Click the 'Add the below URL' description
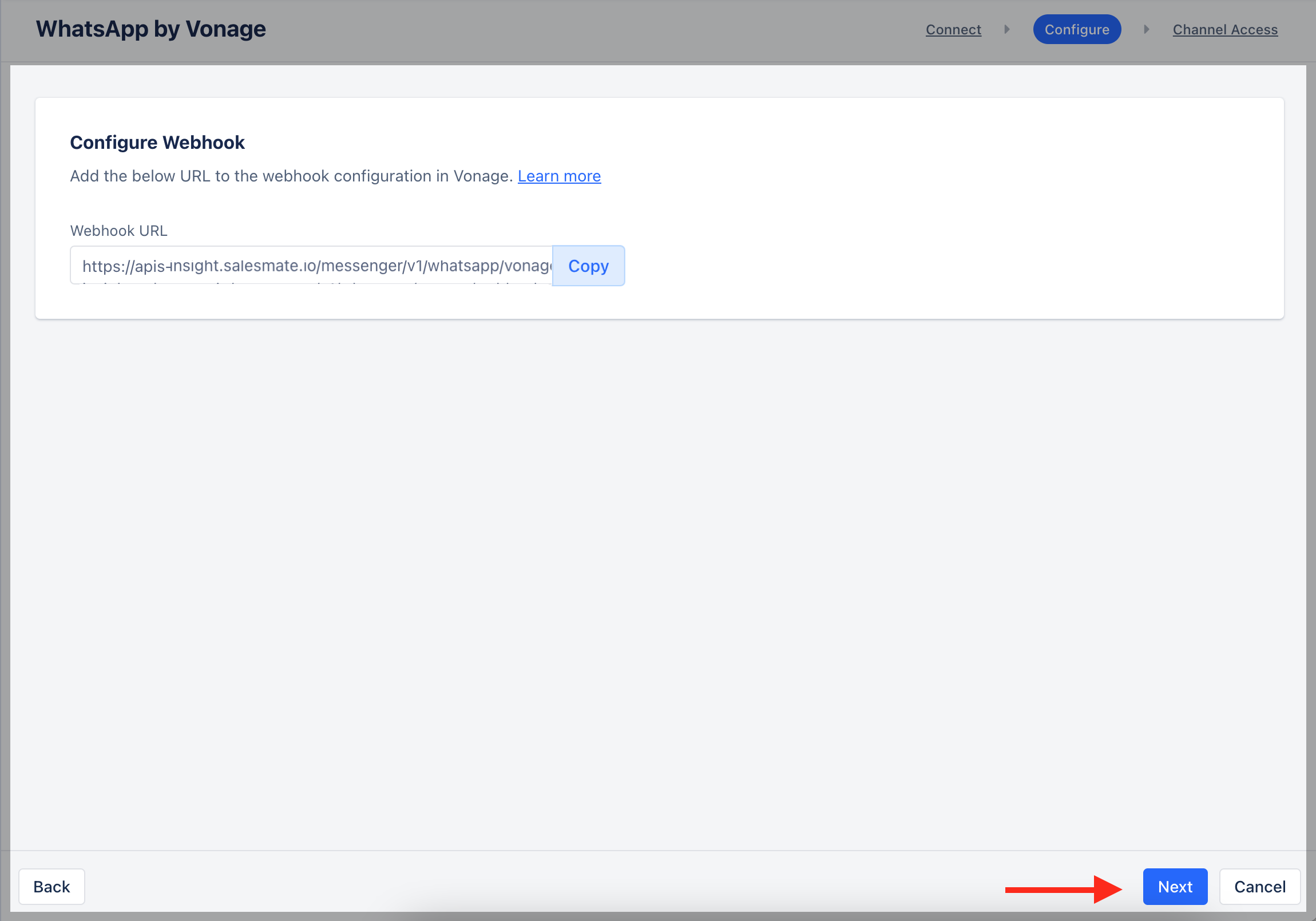 point(291,176)
